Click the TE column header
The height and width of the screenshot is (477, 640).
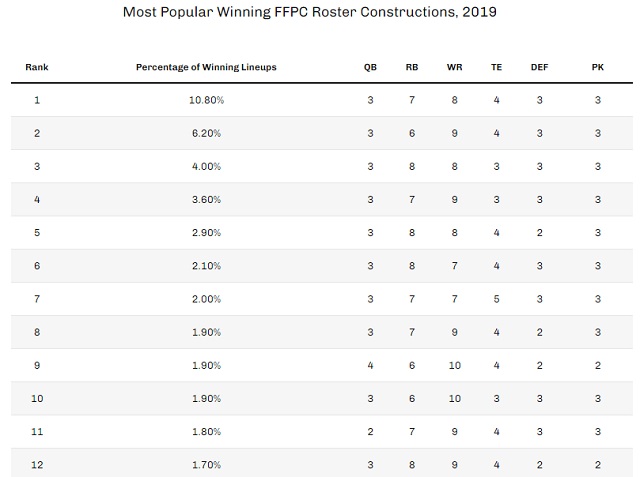pyautogui.click(x=496, y=67)
